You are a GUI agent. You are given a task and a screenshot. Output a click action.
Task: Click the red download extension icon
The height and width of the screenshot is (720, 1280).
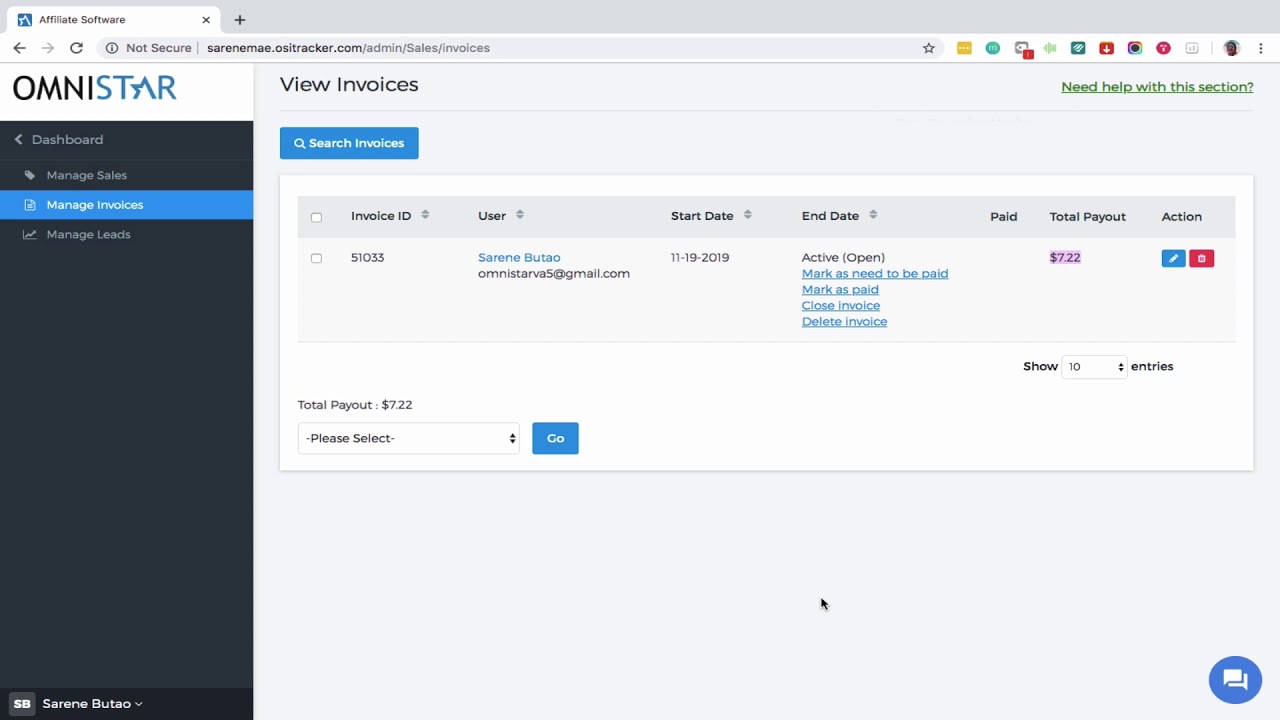tap(1106, 48)
